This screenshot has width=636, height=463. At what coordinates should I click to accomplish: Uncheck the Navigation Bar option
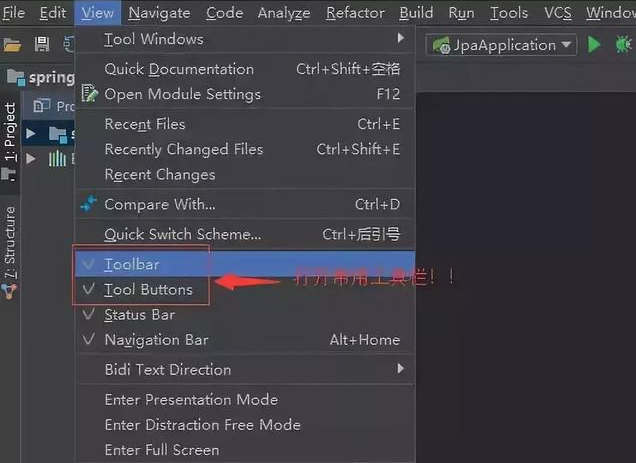coord(245,340)
